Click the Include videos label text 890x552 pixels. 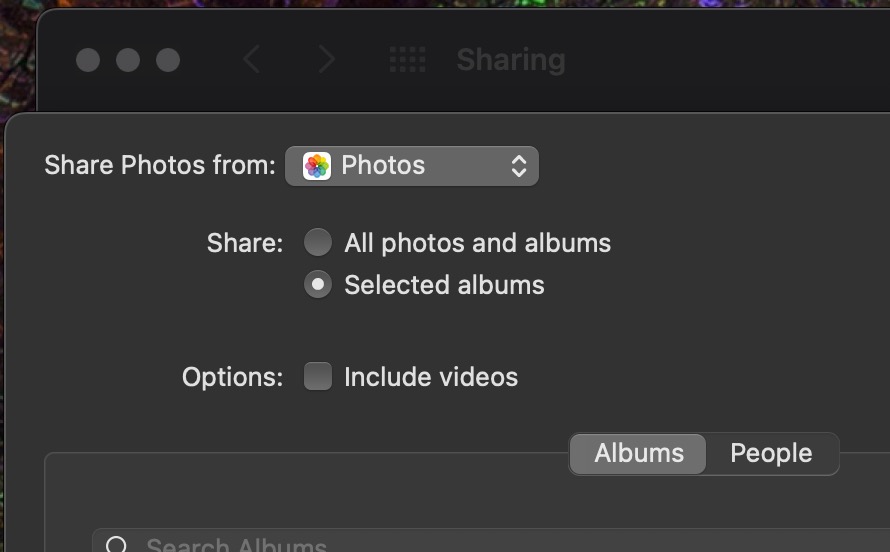431,377
